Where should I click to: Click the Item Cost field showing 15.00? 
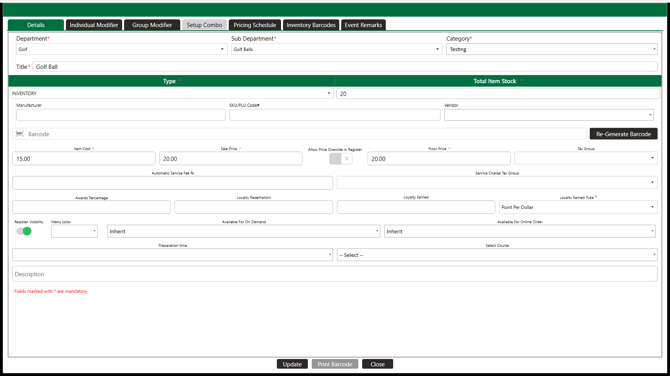tap(84, 159)
